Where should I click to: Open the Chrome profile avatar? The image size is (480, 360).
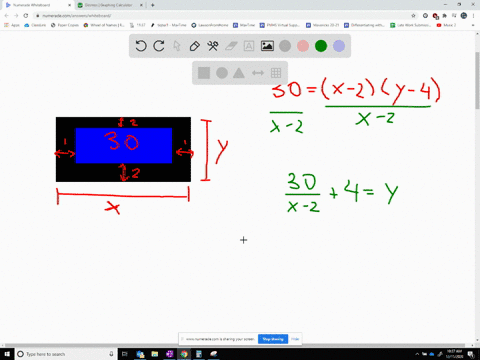(464, 16)
